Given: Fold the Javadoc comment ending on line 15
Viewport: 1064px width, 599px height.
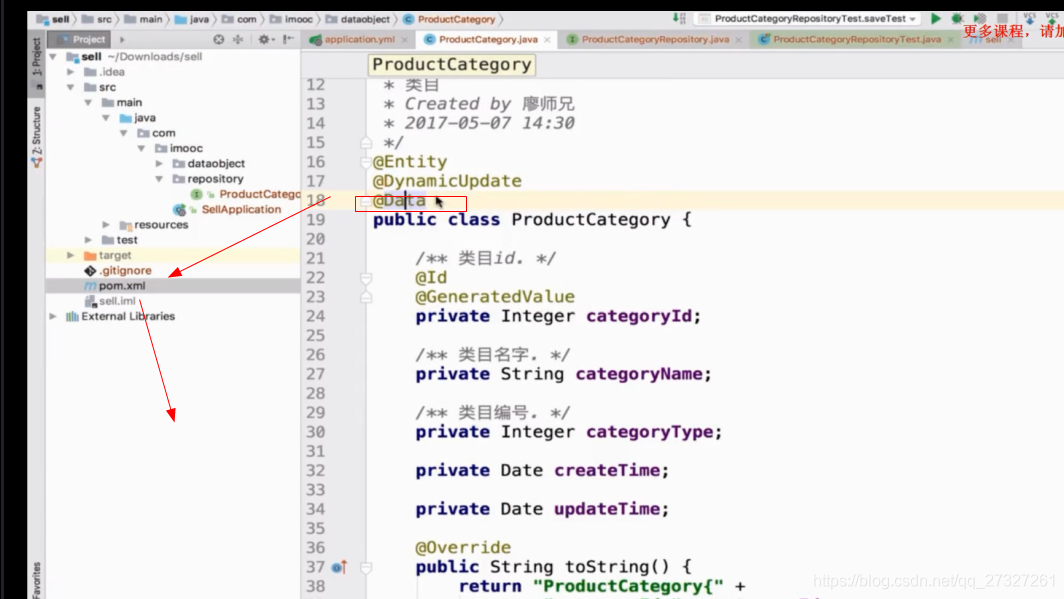Looking at the screenshot, I should (366, 142).
